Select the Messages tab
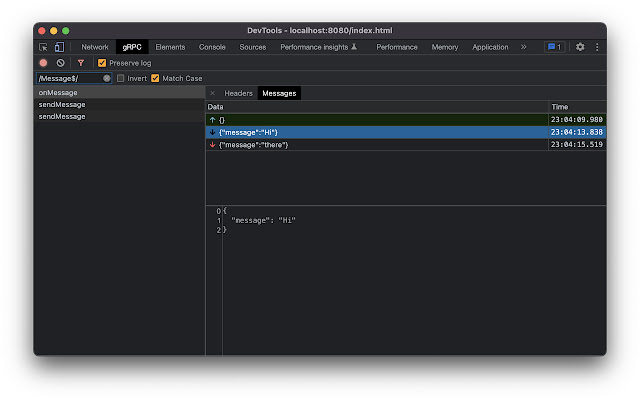The height and width of the screenshot is (400, 640). pos(279,93)
